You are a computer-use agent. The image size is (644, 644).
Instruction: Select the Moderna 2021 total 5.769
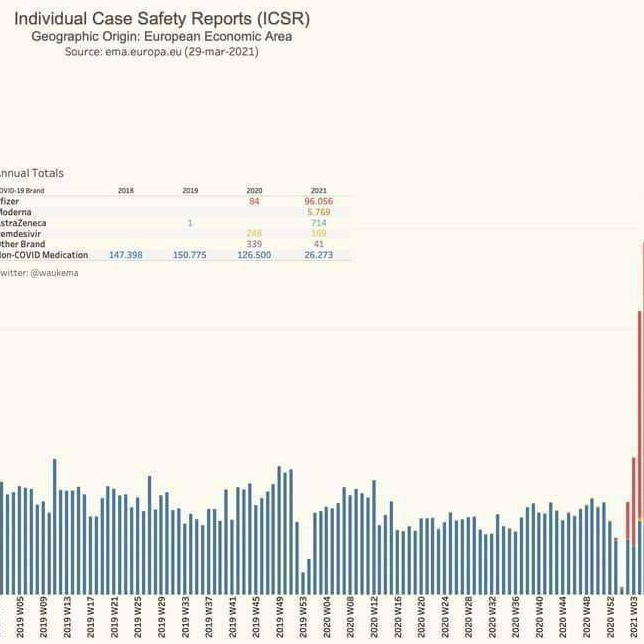[x=318, y=212]
